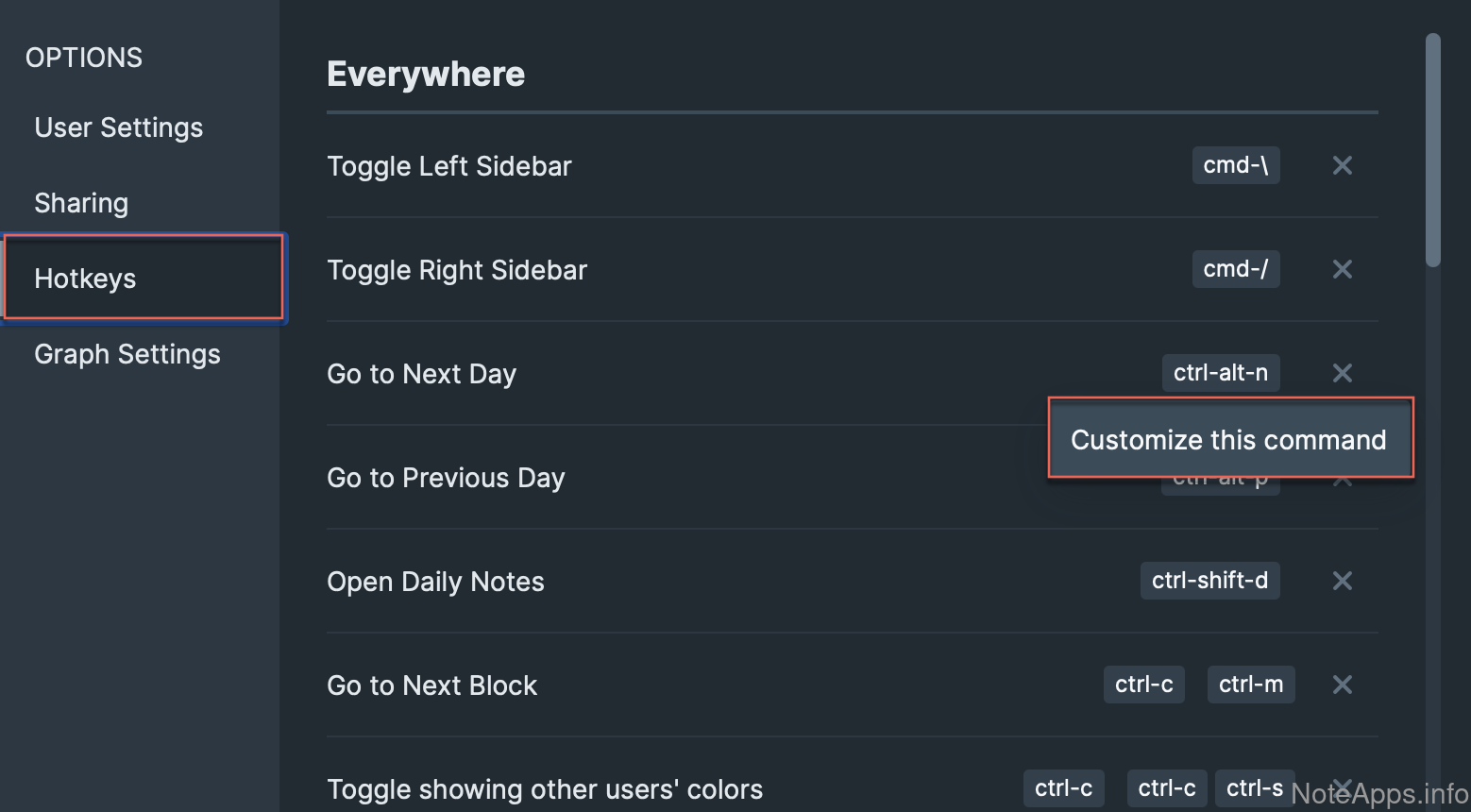
Task: Remove the Toggle Left Sidebar hotkey with X
Action: click(x=1342, y=165)
